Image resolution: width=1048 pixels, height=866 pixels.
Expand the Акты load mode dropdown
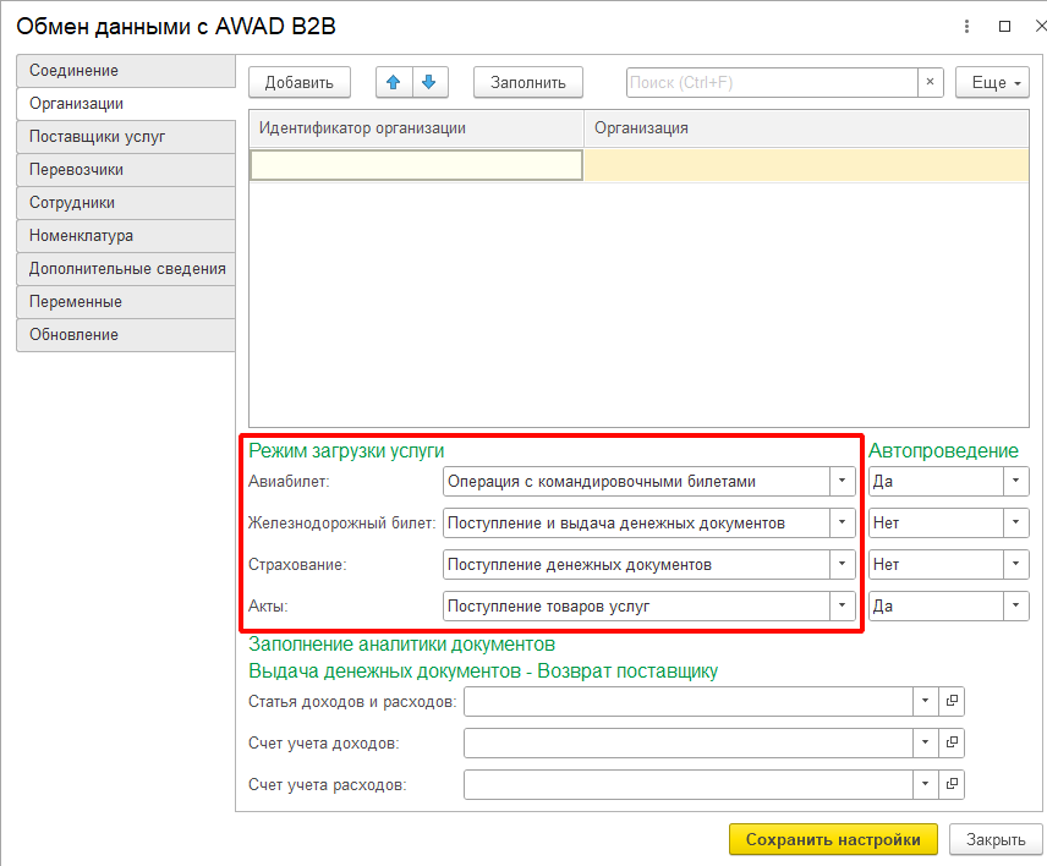tap(843, 606)
